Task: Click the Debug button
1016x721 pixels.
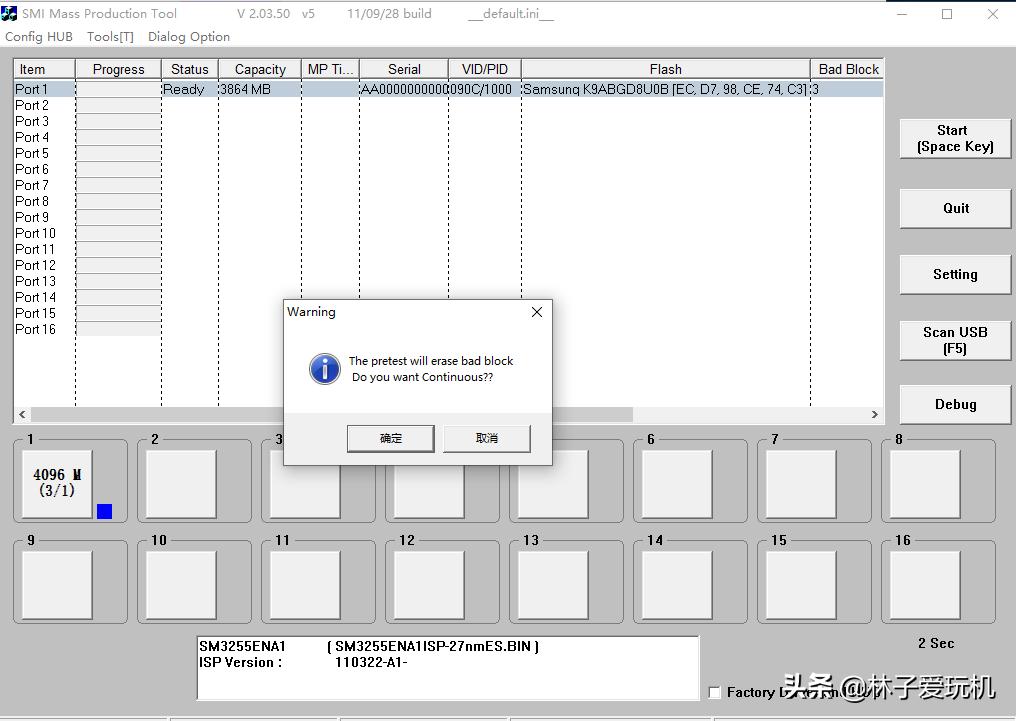Action: [955, 404]
